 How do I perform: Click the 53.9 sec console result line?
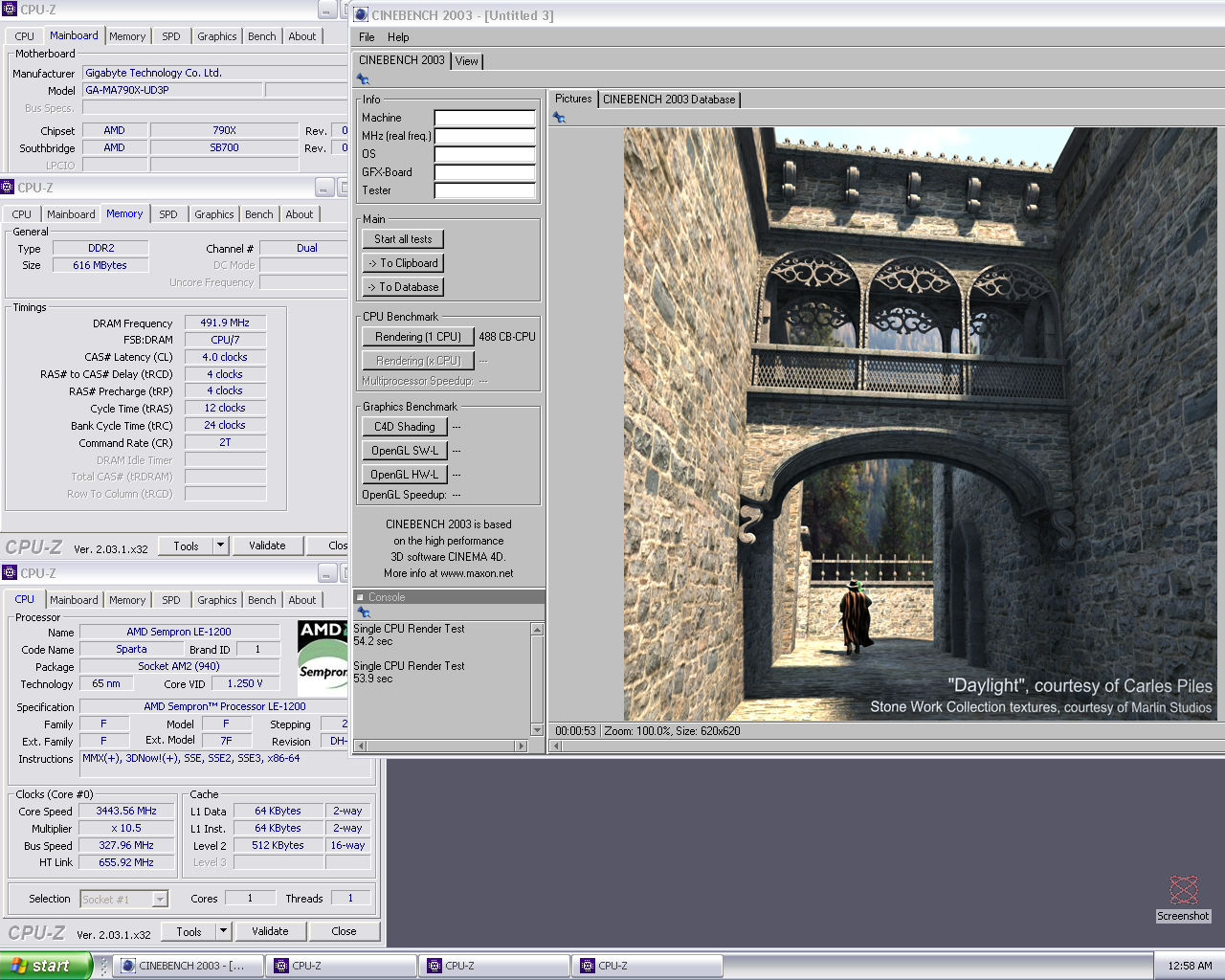pyautogui.click(x=373, y=679)
